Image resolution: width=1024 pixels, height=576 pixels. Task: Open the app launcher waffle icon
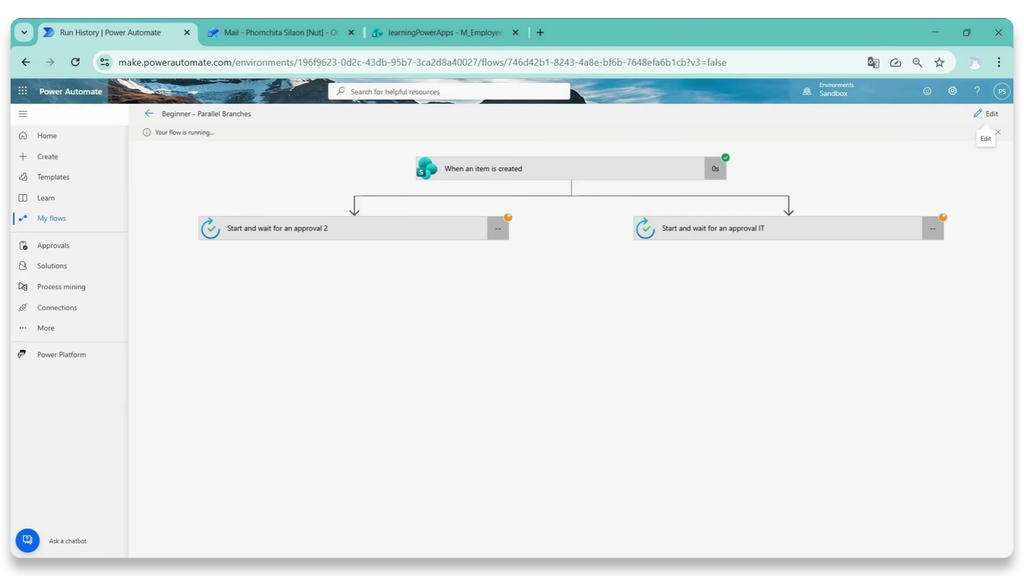(23, 91)
